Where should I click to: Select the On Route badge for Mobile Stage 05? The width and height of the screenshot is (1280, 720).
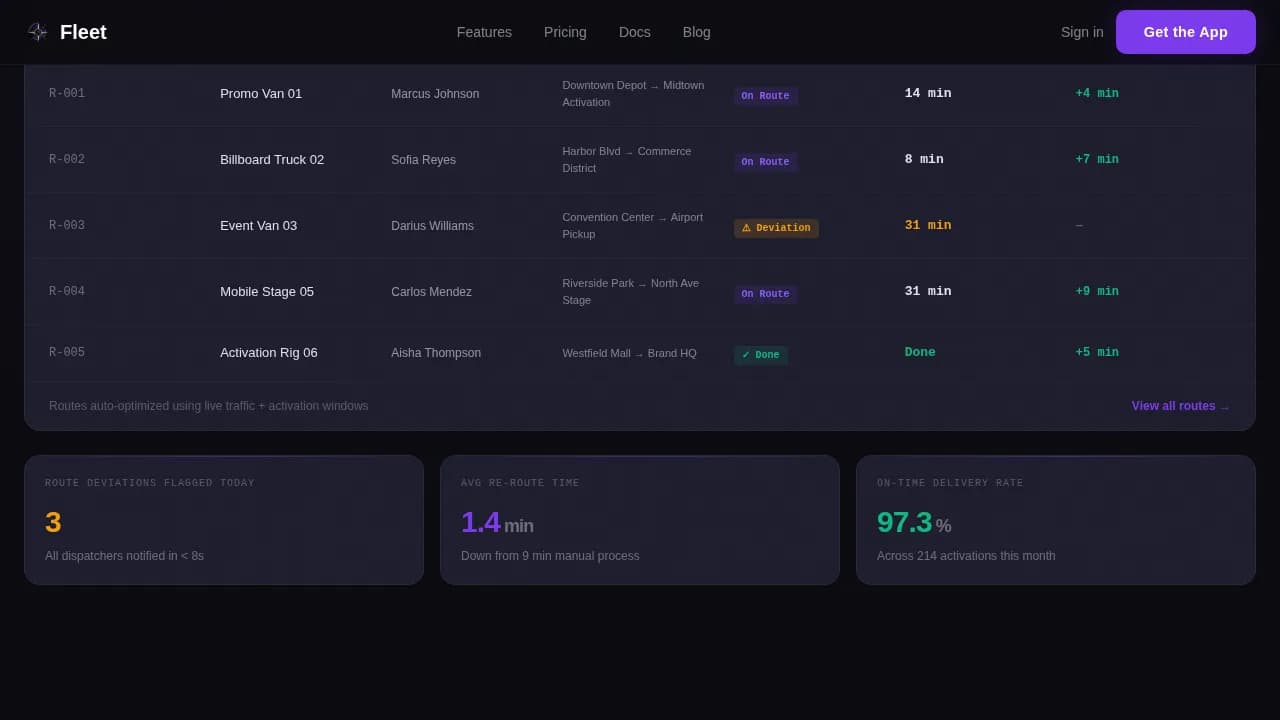tap(765, 293)
